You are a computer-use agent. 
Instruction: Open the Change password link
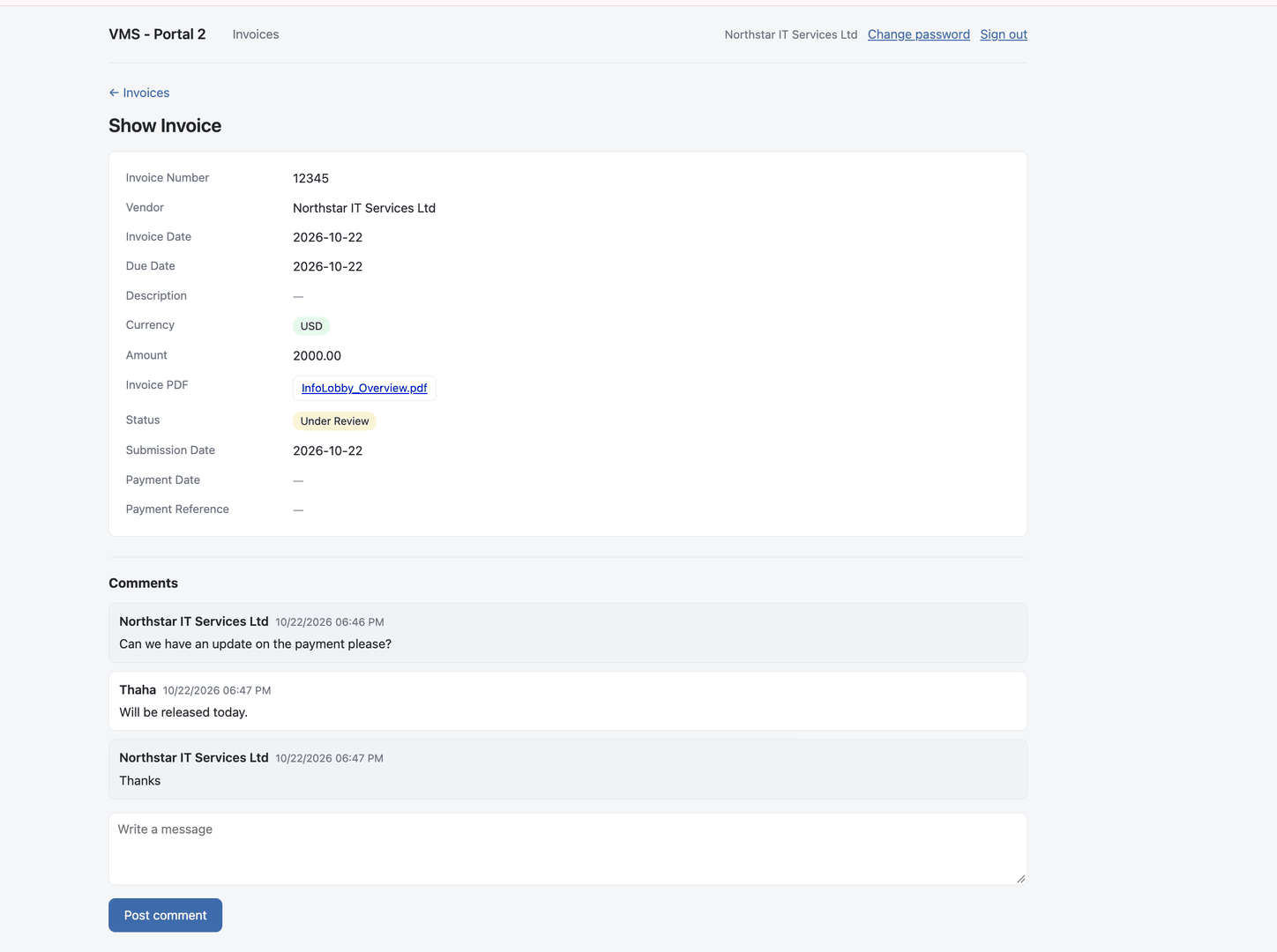coord(919,34)
